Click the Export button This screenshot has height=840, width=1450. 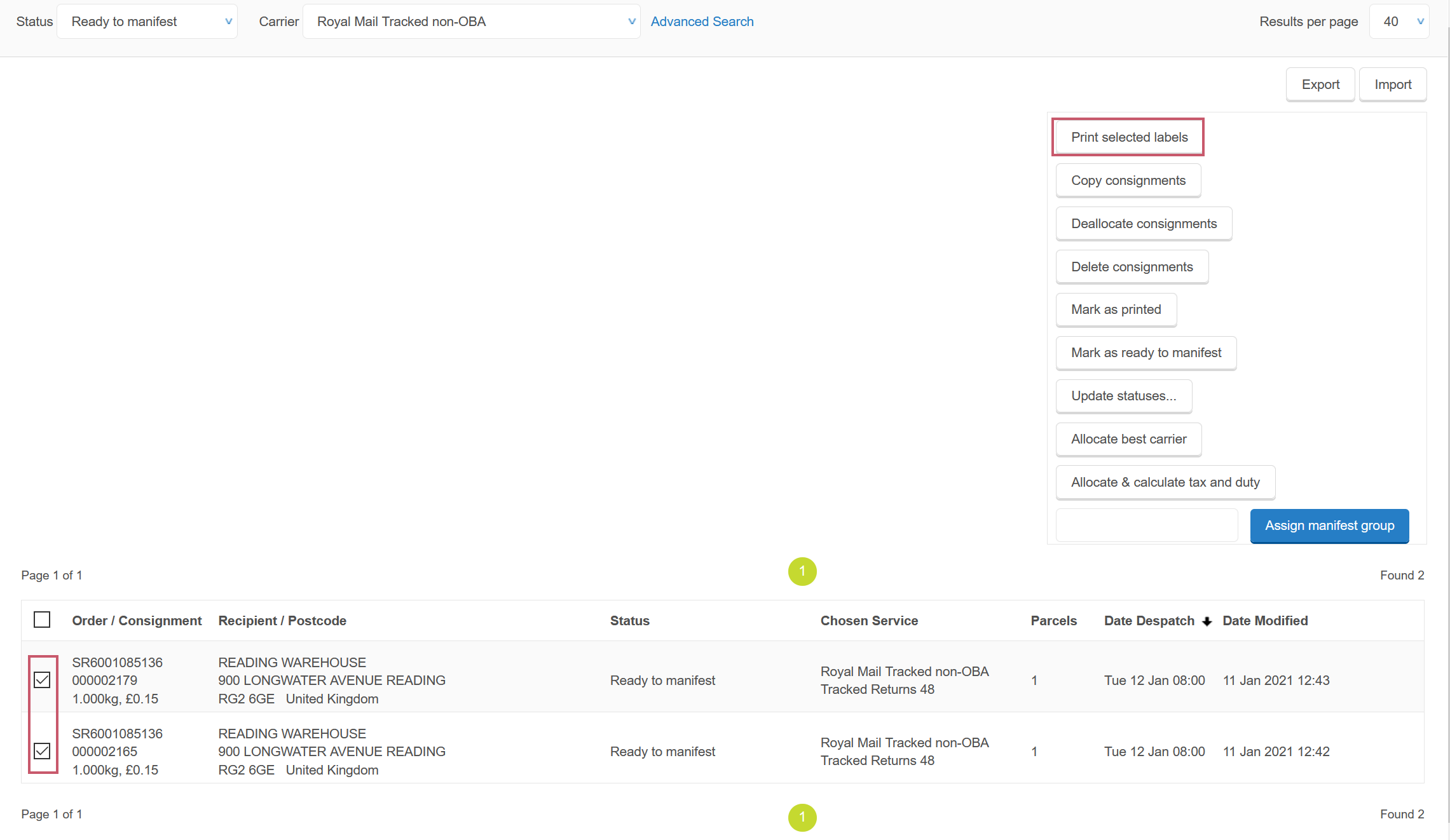1320,85
